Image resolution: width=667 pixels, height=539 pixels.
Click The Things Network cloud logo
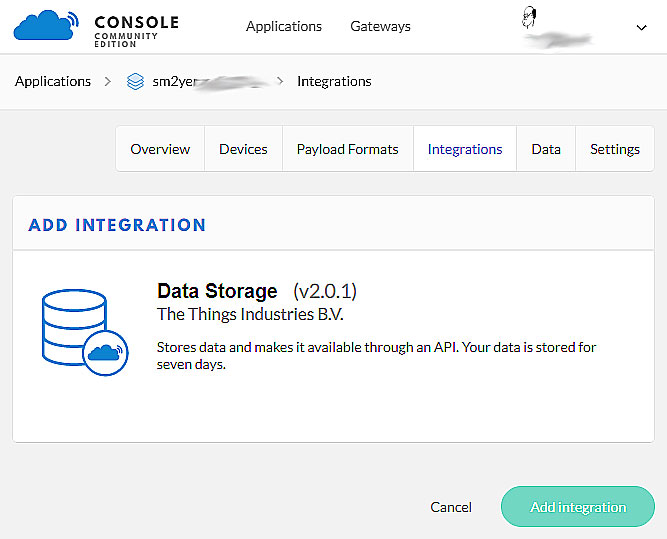click(46, 25)
